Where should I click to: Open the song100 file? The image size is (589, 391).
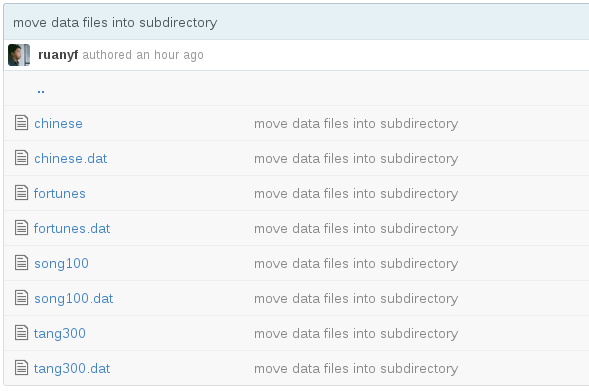click(x=62, y=263)
